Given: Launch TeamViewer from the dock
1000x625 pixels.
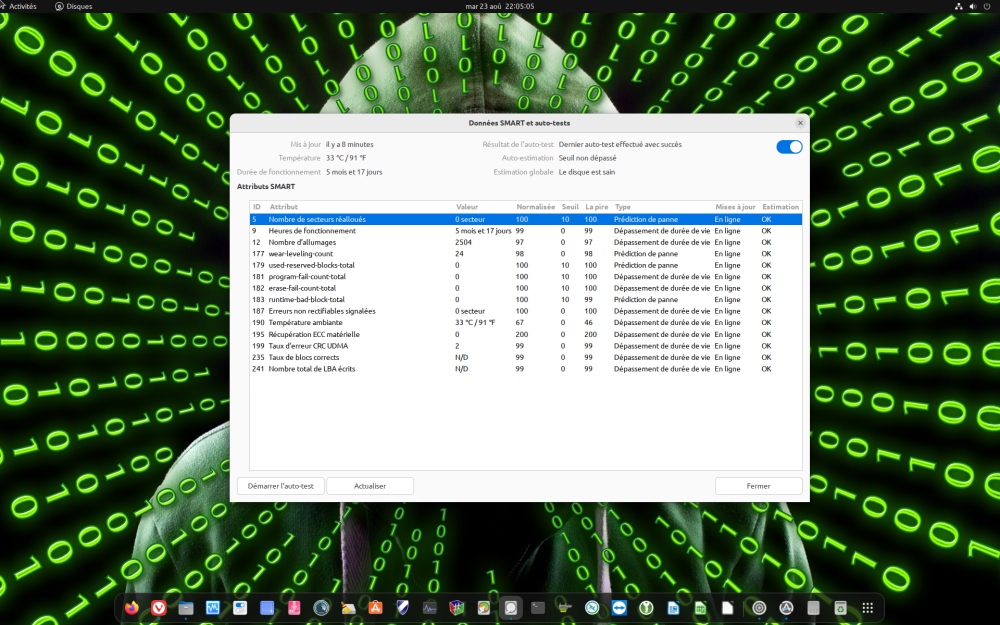Looking at the screenshot, I should (x=619, y=607).
